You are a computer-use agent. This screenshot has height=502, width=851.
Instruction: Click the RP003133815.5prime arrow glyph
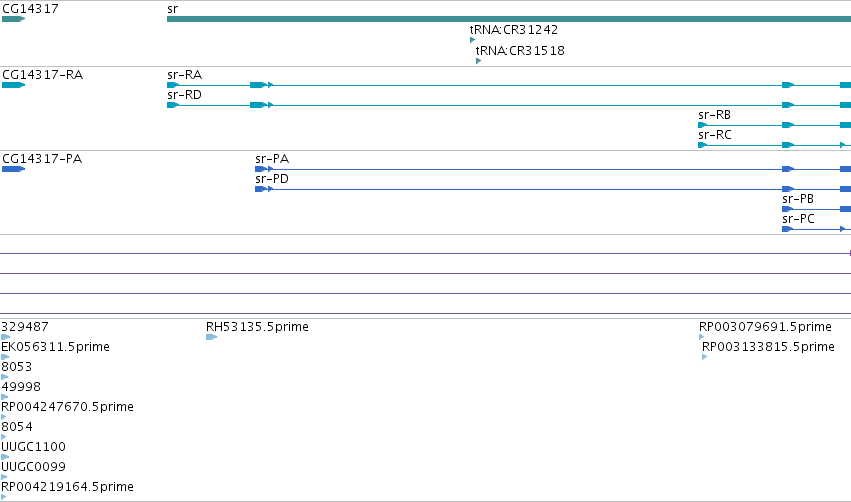click(x=704, y=357)
